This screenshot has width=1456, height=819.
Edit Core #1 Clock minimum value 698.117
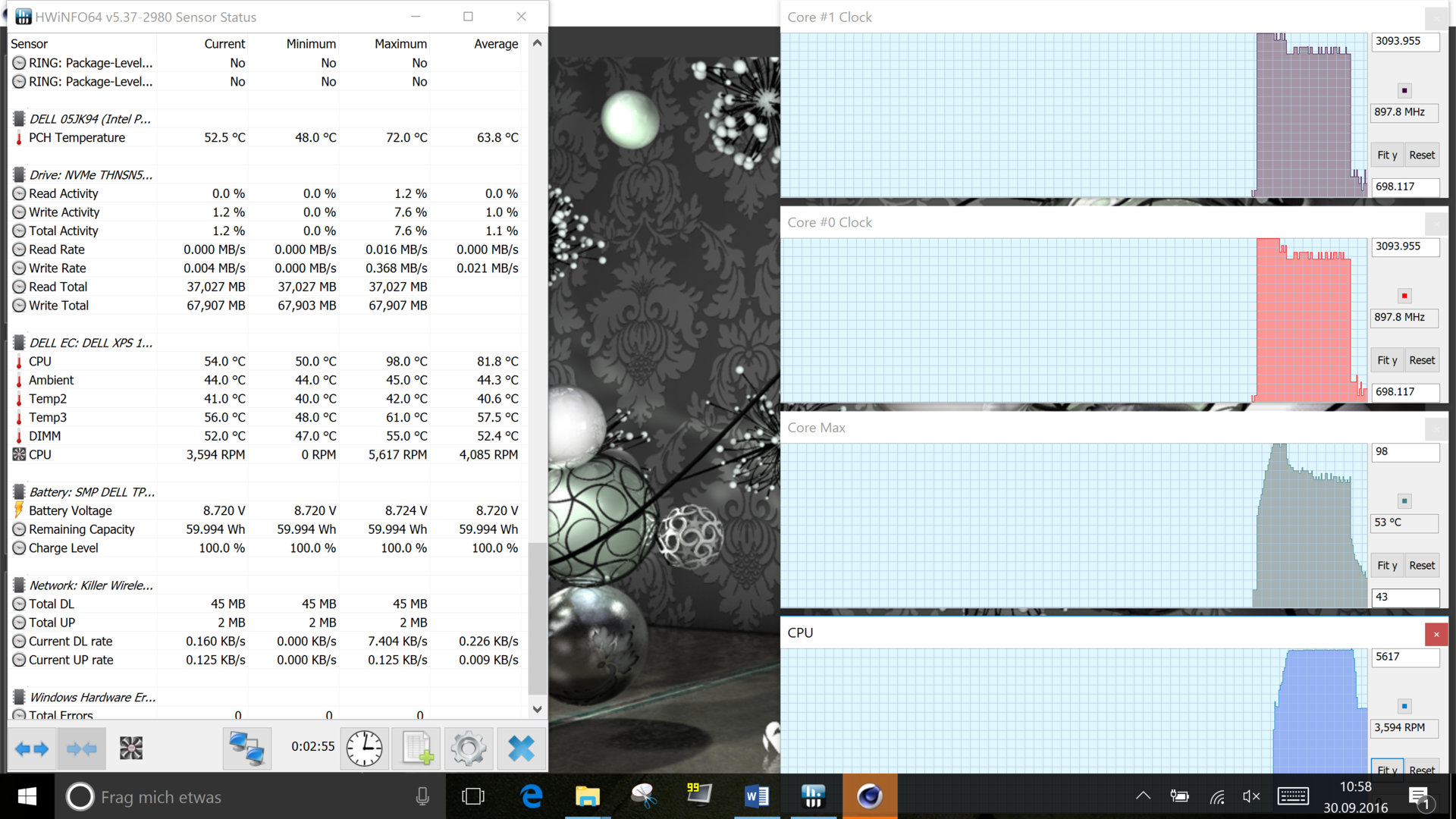click(x=1405, y=187)
